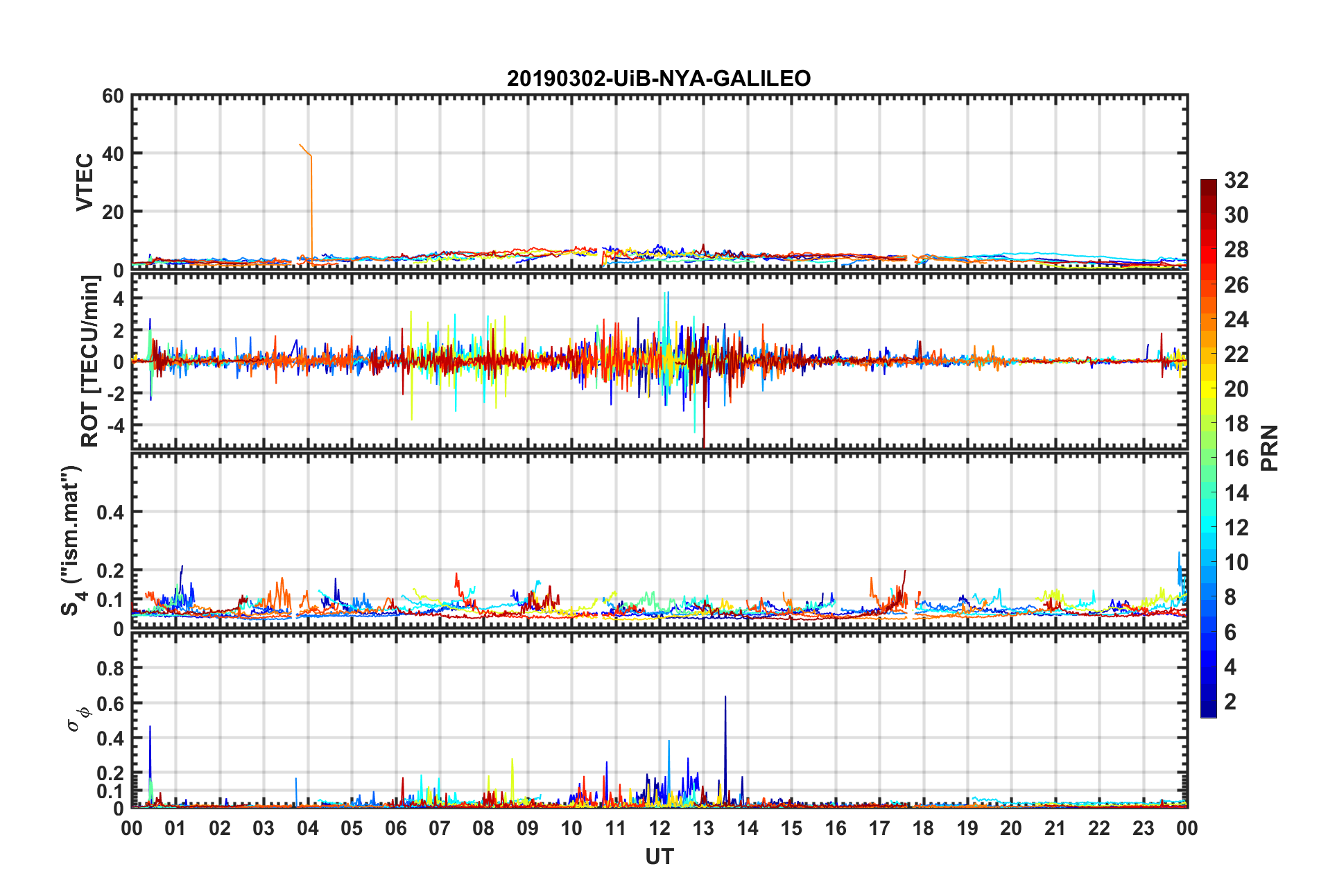Click the x-axis hour label 13
The height and width of the screenshot is (896, 1319).
click(703, 829)
